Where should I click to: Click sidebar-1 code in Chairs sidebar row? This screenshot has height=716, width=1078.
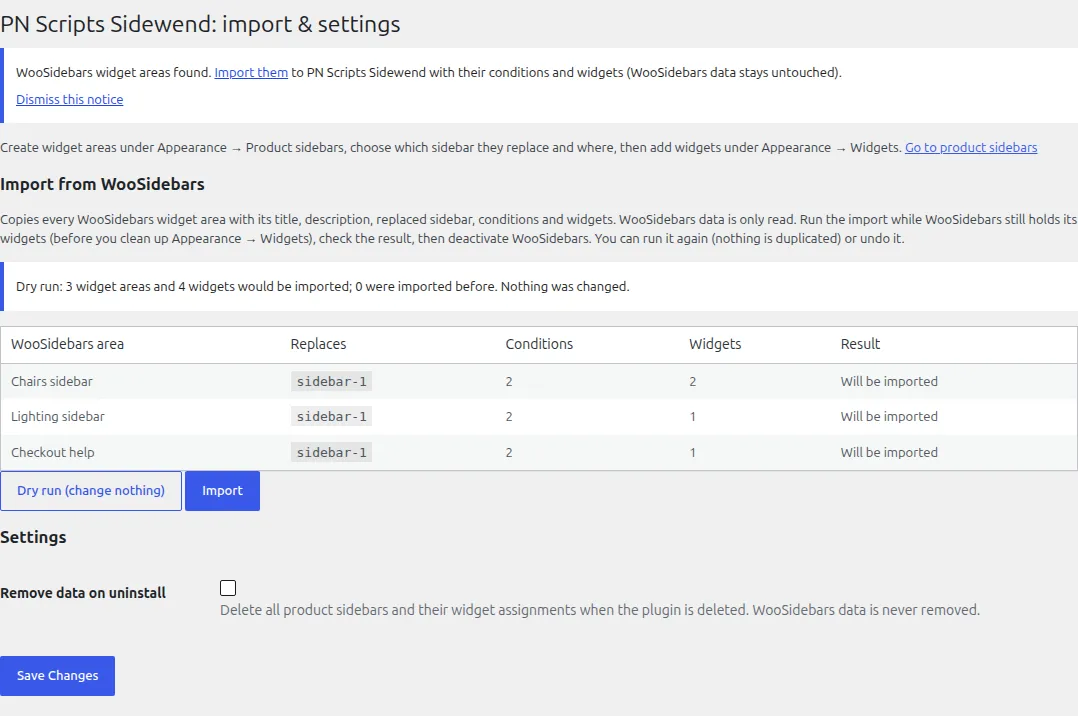pos(331,381)
